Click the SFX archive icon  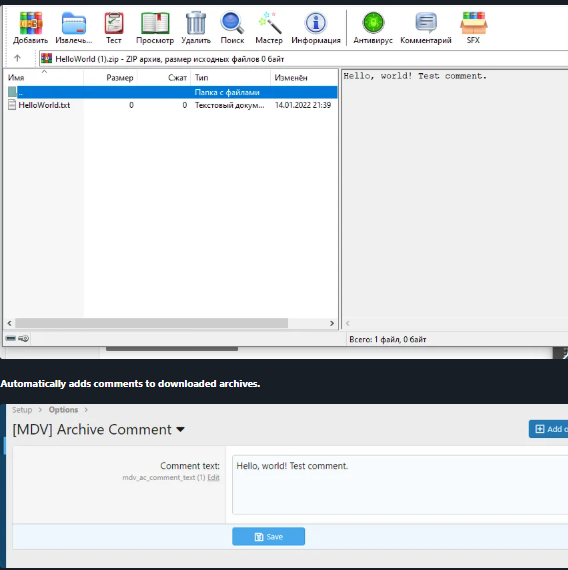473,23
